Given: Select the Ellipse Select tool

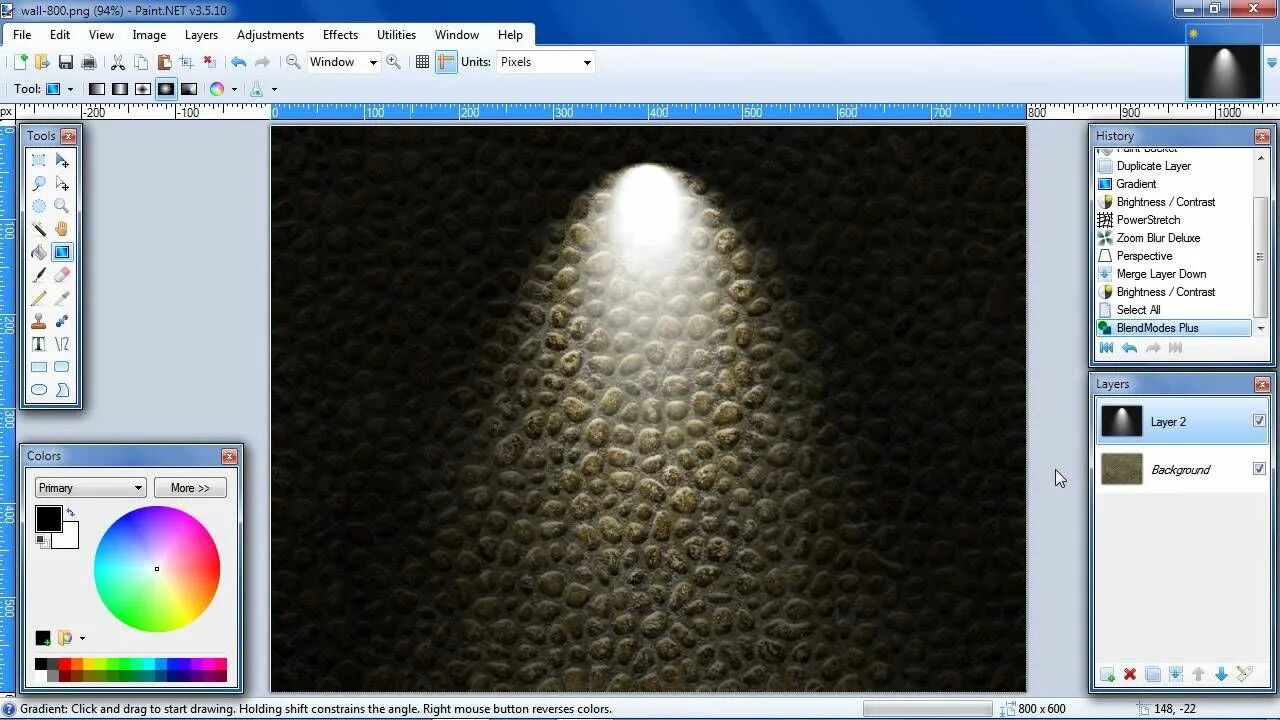Looking at the screenshot, I should pos(39,206).
